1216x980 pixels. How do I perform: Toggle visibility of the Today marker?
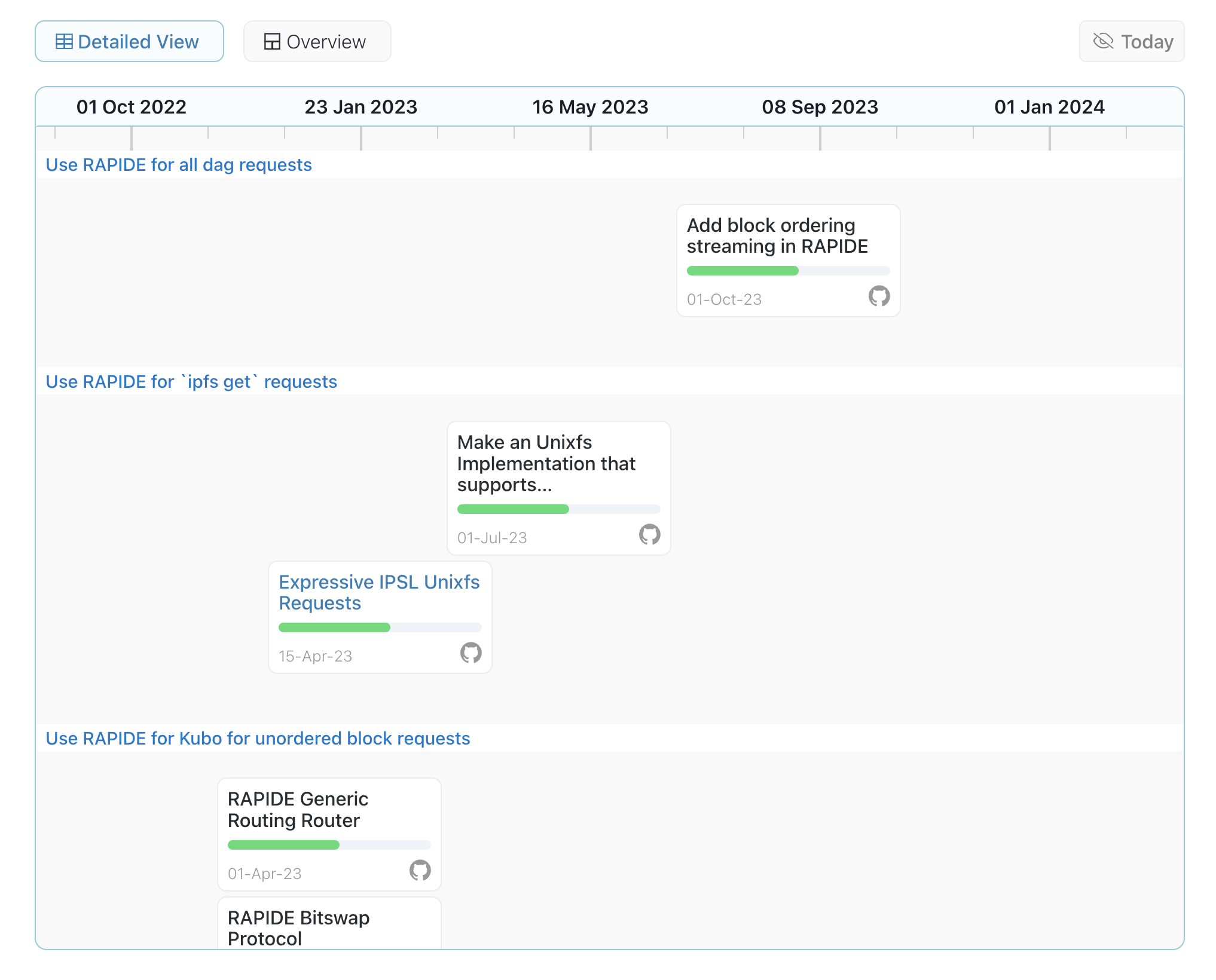pyautogui.click(x=1131, y=41)
